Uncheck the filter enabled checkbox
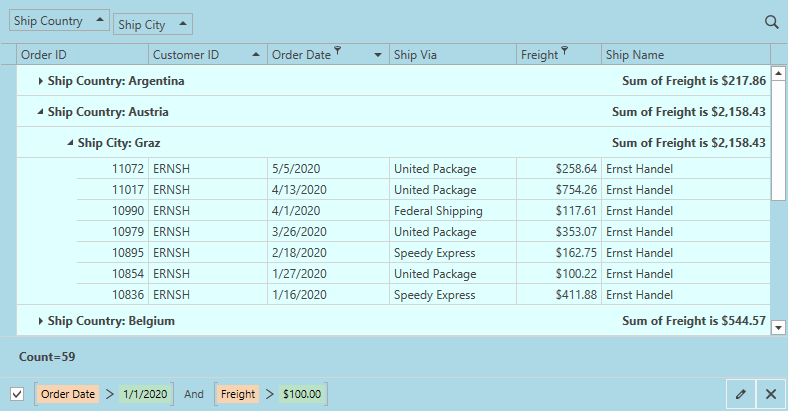The image size is (788, 411). (17, 394)
